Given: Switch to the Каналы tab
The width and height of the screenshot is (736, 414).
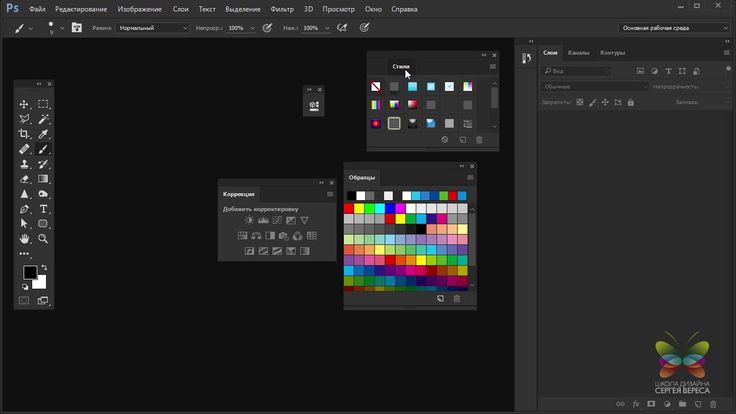Looking at the screenshot, I should pyautogui.click(x=578, y=52).
